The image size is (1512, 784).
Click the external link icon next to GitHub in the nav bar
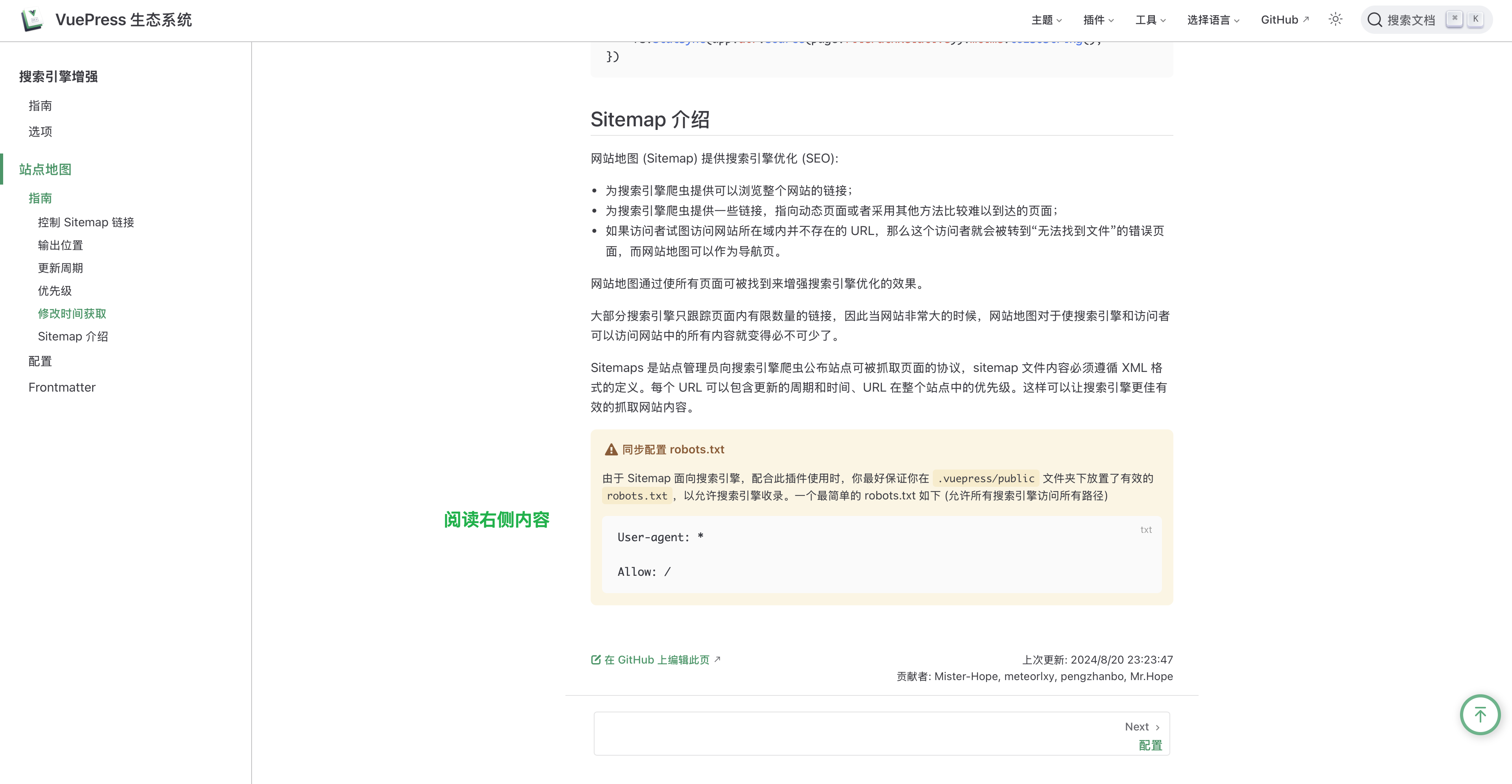pyautogui.click(x=1306, y=19)
